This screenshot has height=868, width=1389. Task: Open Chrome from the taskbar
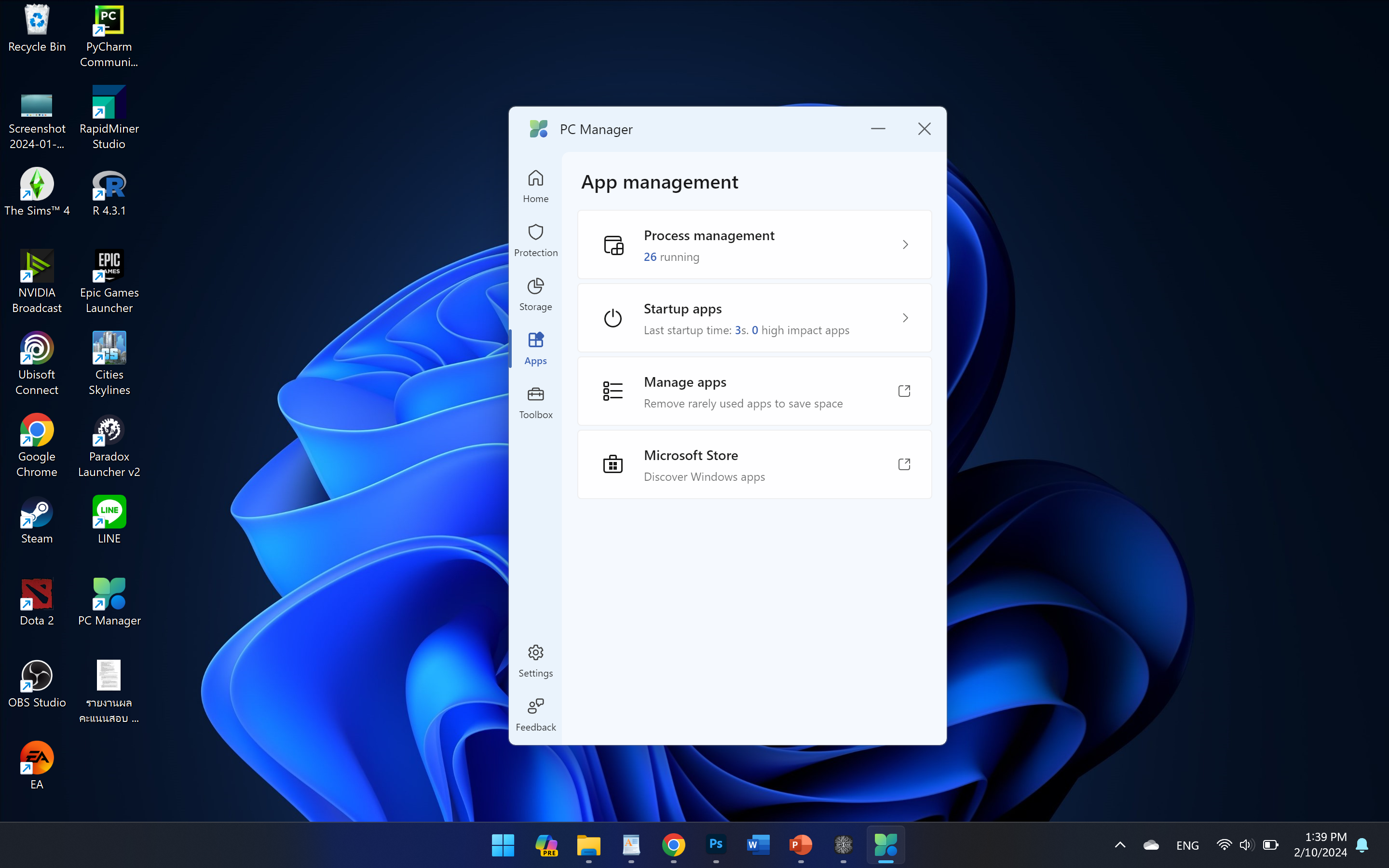pyautogui.click(x=673, y=845)
